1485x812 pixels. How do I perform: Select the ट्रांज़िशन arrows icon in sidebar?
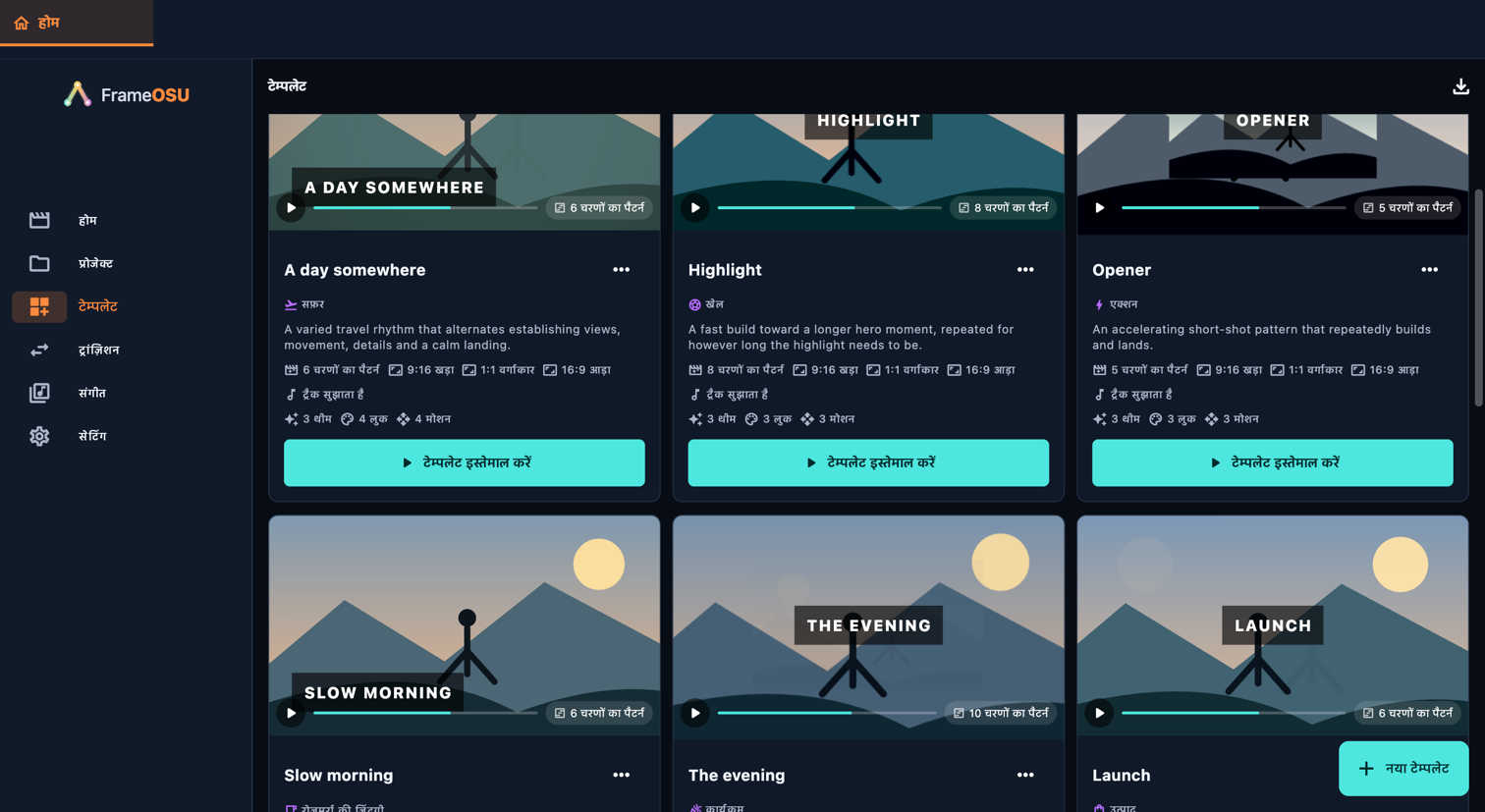point(39,350)
